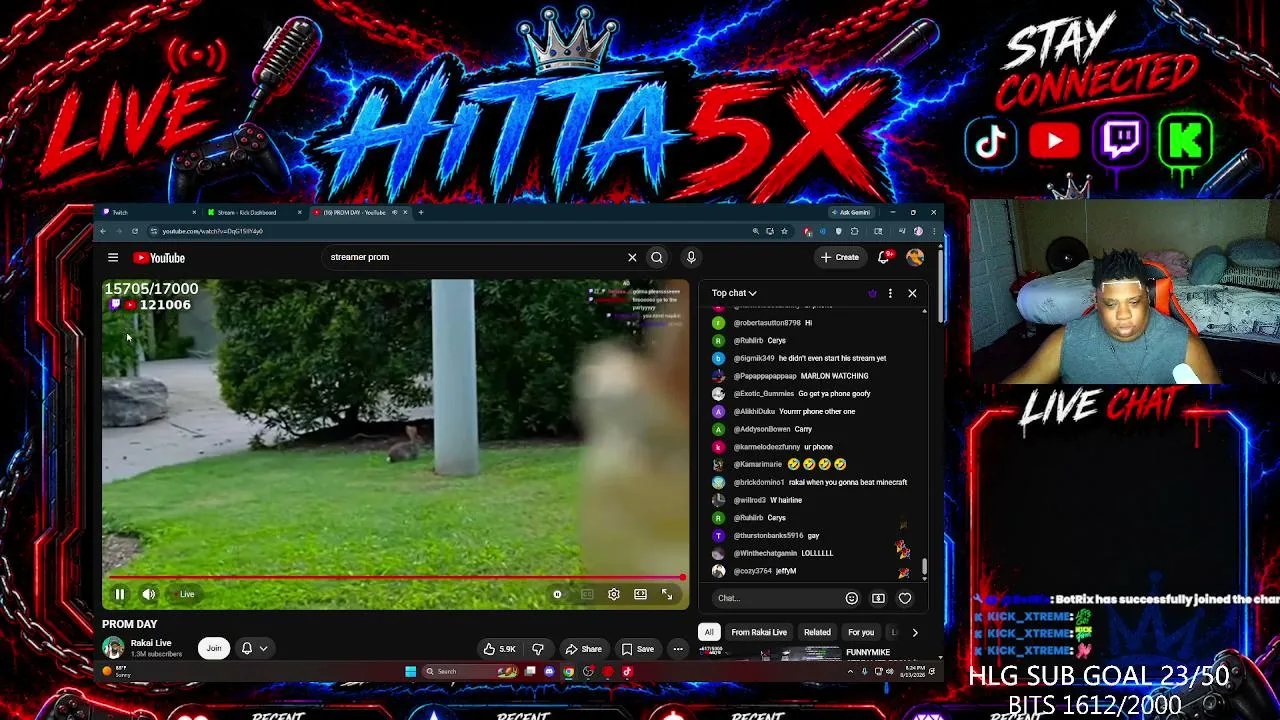1280x720 pixels.
Task: Open more actions for the video
Action: click(678, 649)
